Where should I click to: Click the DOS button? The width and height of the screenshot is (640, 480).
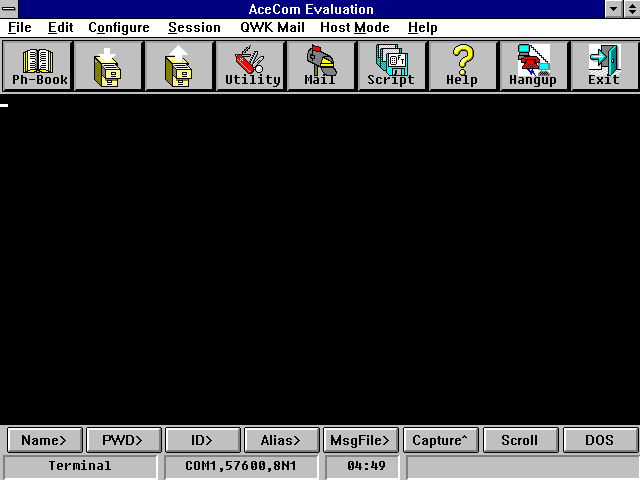(600, 440)
